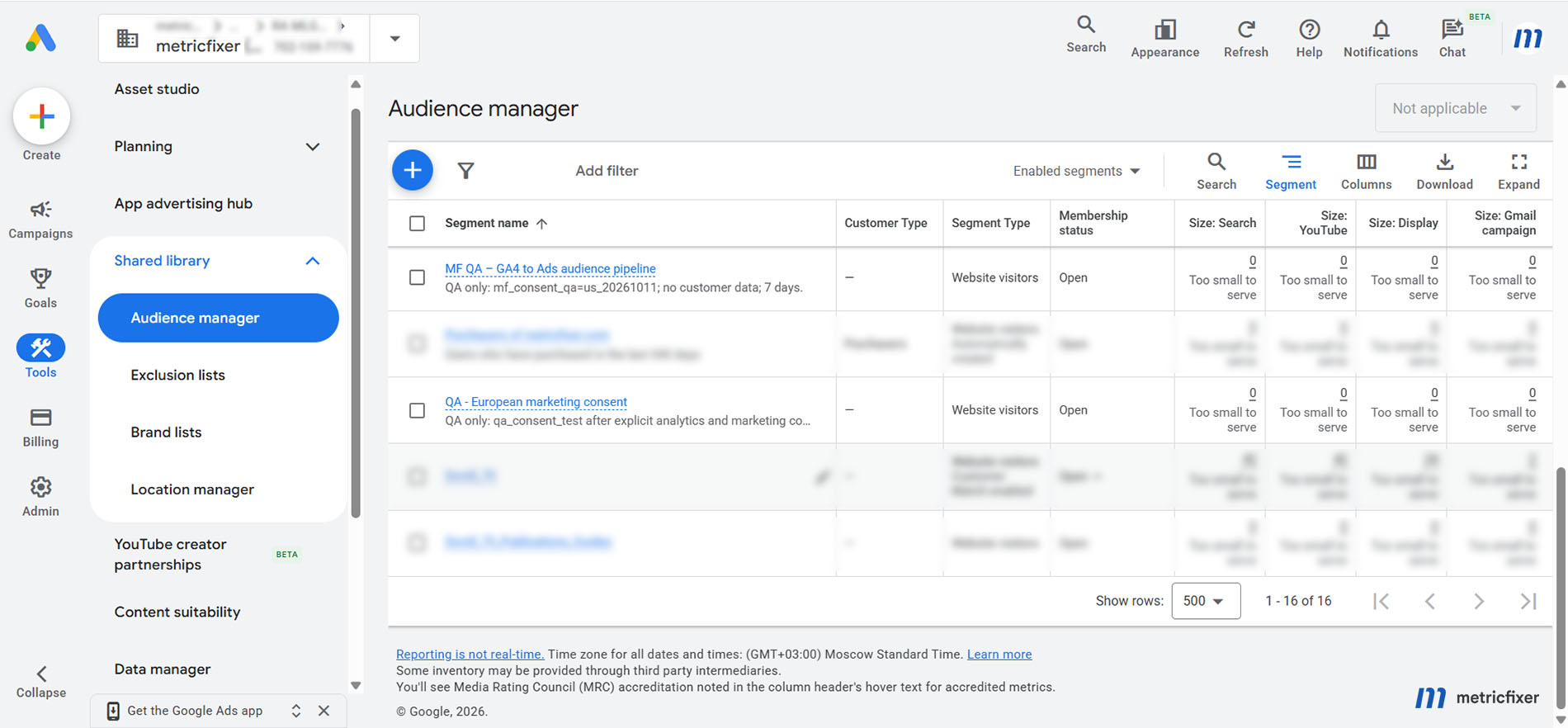Click the Add filter field
The image size is (1568, 728).
pos(607,171)
